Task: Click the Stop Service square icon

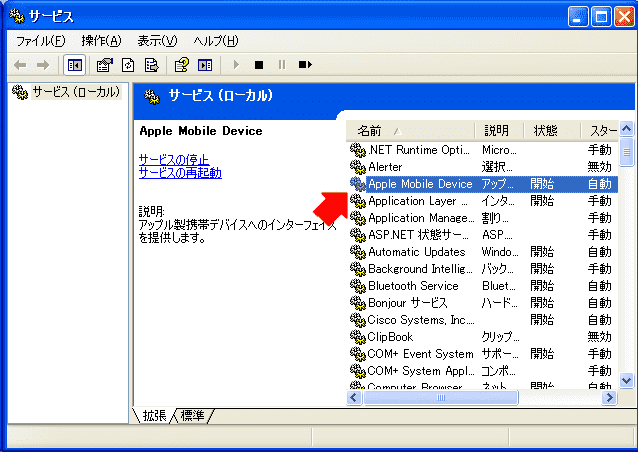Action: pos(259,65)
